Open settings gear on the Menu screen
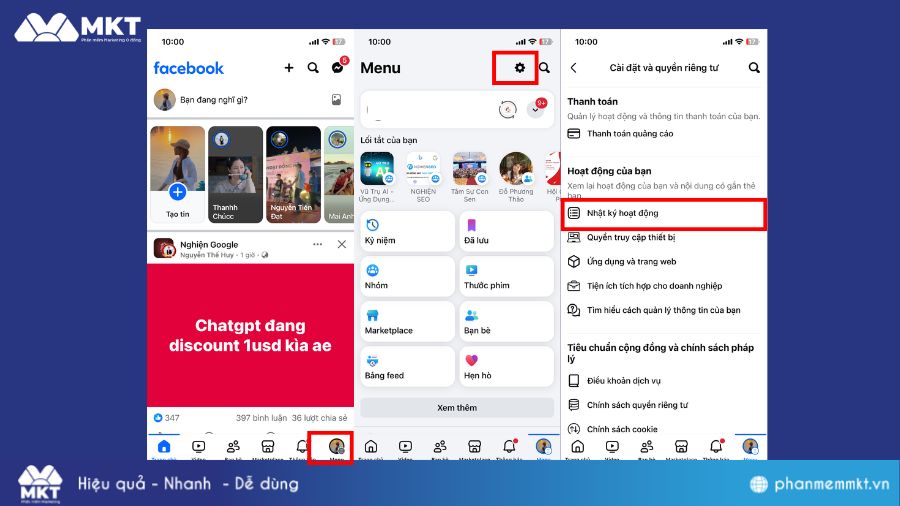 [519, 68]
